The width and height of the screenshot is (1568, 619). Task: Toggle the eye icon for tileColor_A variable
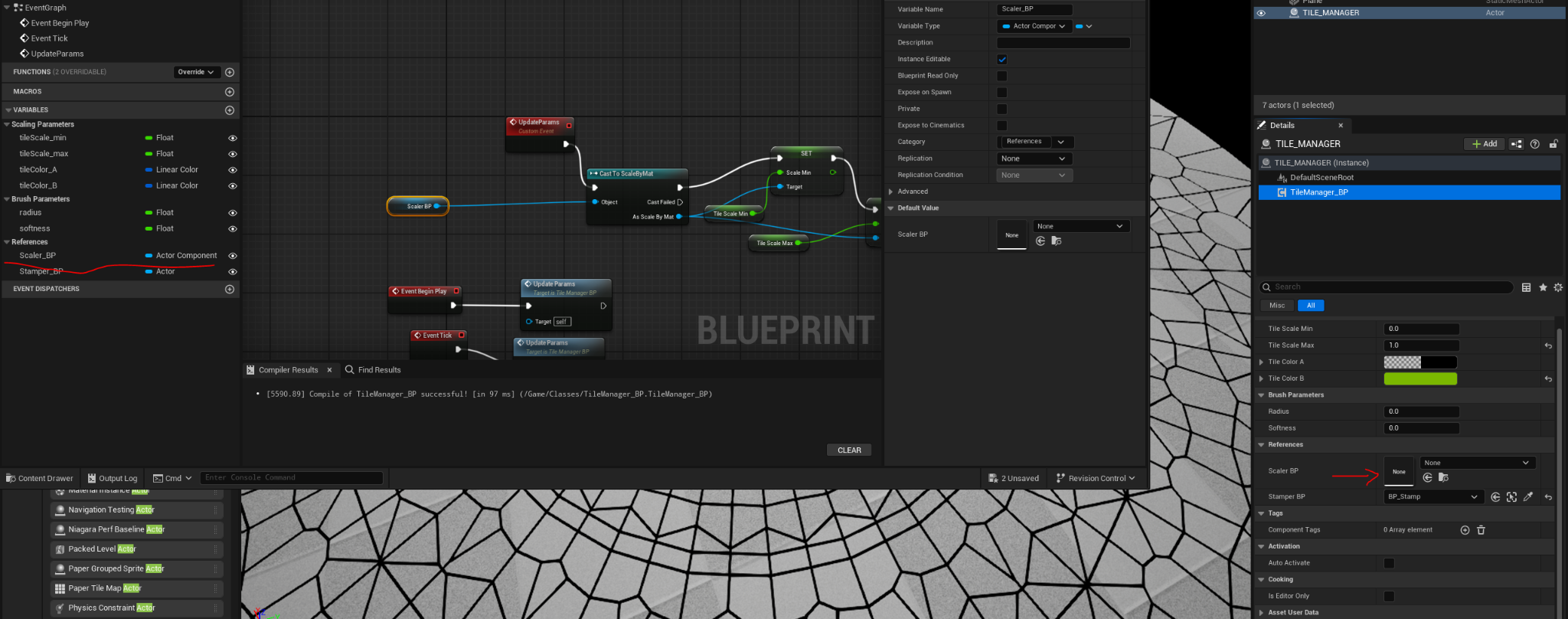tap(233, 170)
